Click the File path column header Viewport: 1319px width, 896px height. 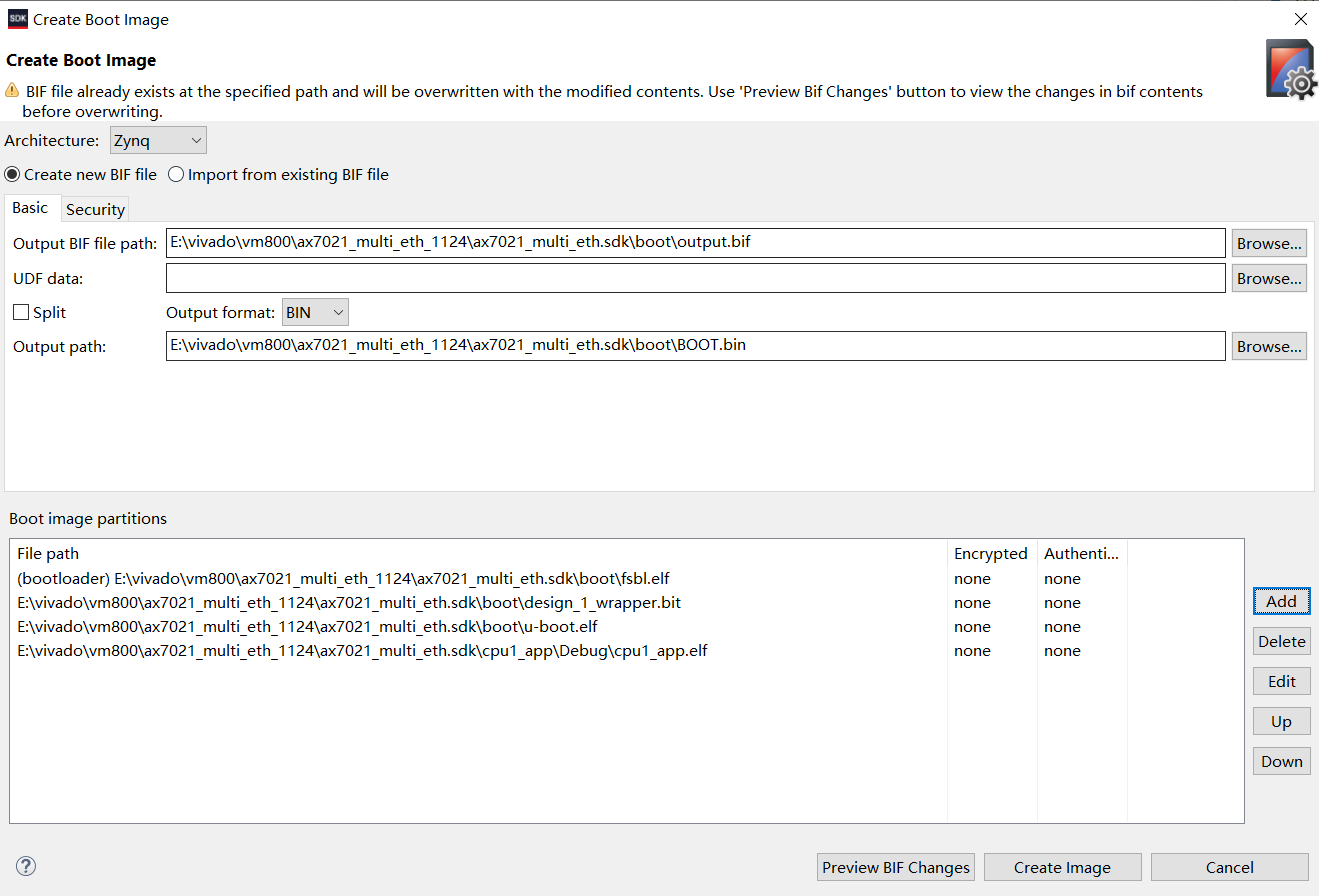coord(478,553)
